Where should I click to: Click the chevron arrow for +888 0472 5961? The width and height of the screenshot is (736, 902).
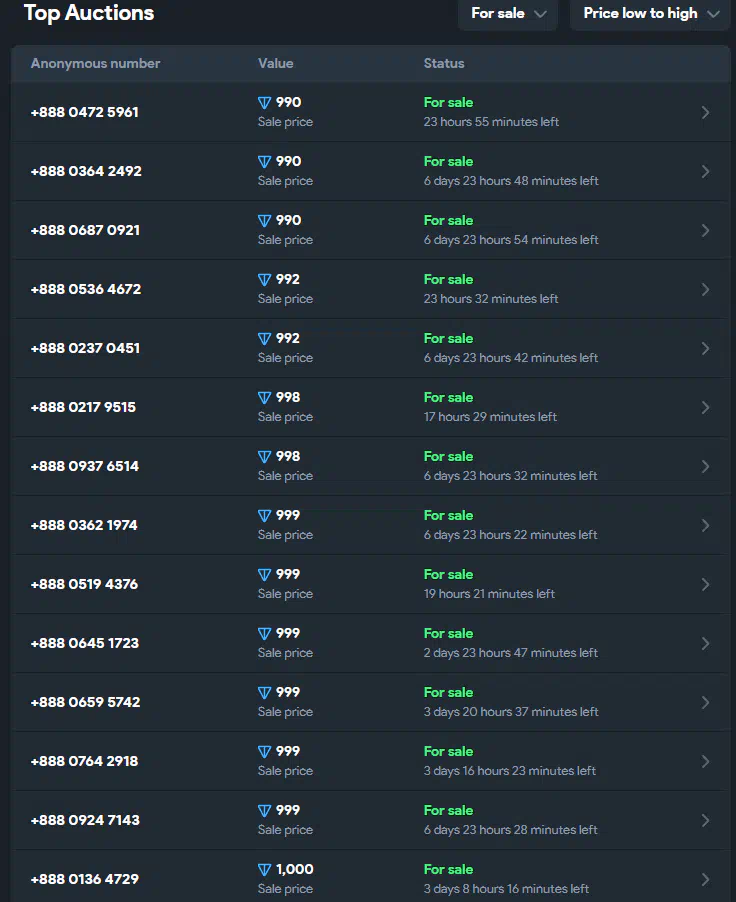coord(705,113)
